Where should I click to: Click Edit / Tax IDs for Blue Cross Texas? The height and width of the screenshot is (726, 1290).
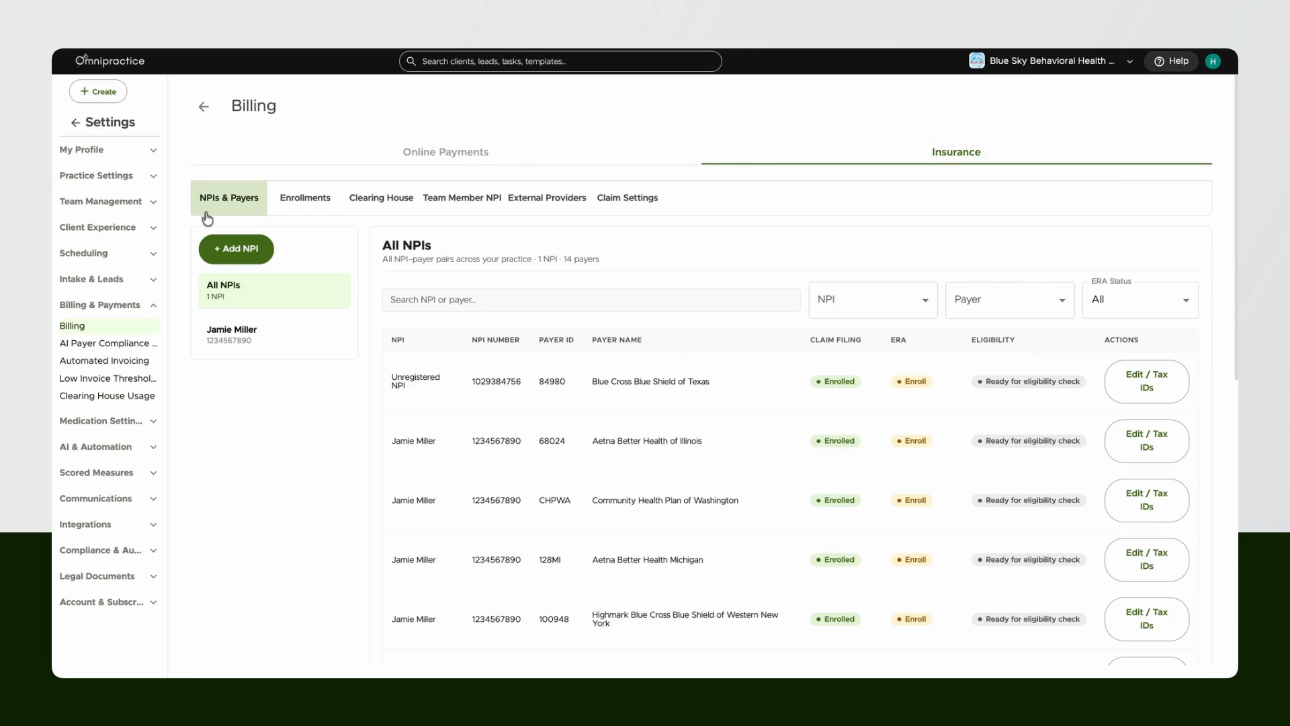(x=1147, y=381)
